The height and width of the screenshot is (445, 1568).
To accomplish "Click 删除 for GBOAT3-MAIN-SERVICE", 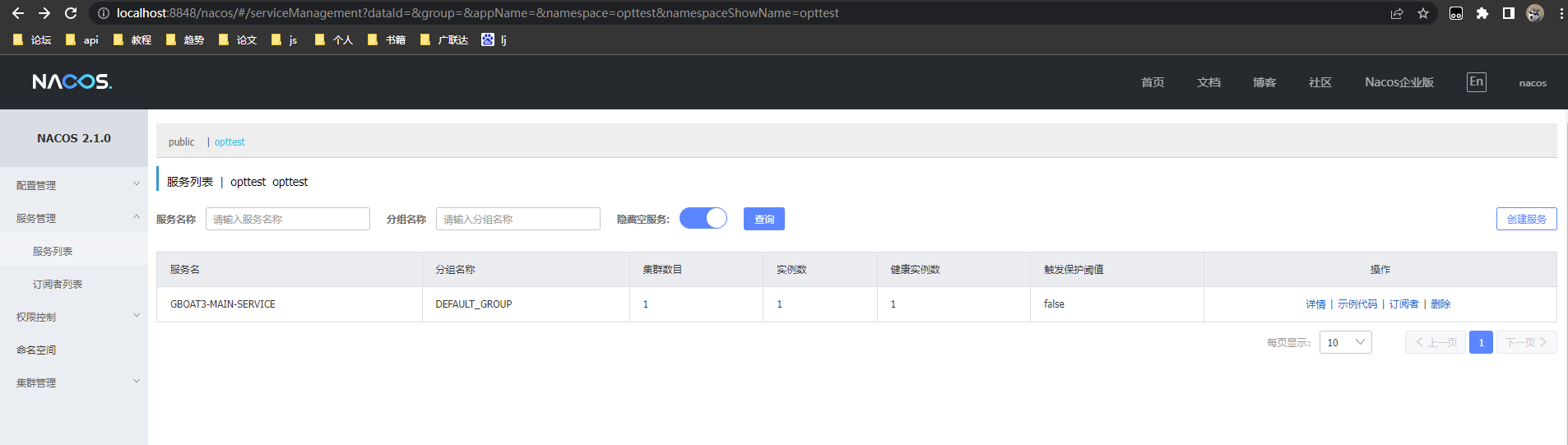I will [x=1440, y=304].
